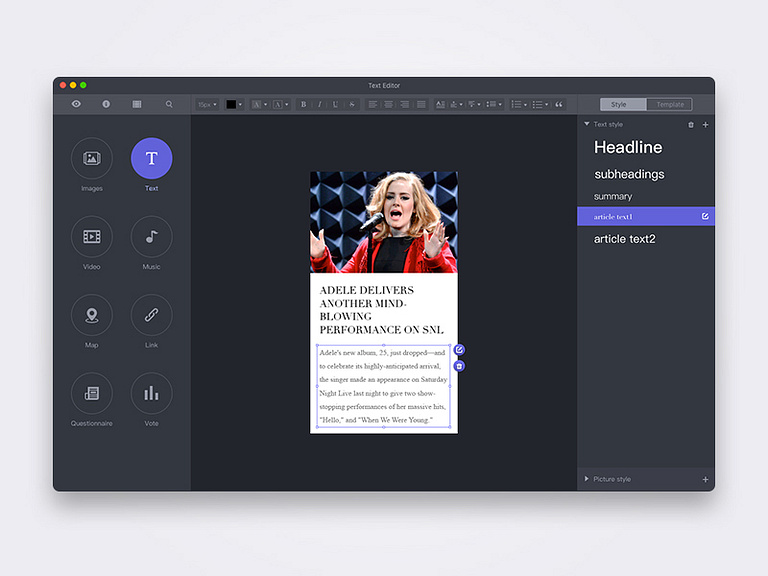Viewport: 768px width, 576px height.
Task: Switch to the Style tab
Action: (x=623, y=104)
